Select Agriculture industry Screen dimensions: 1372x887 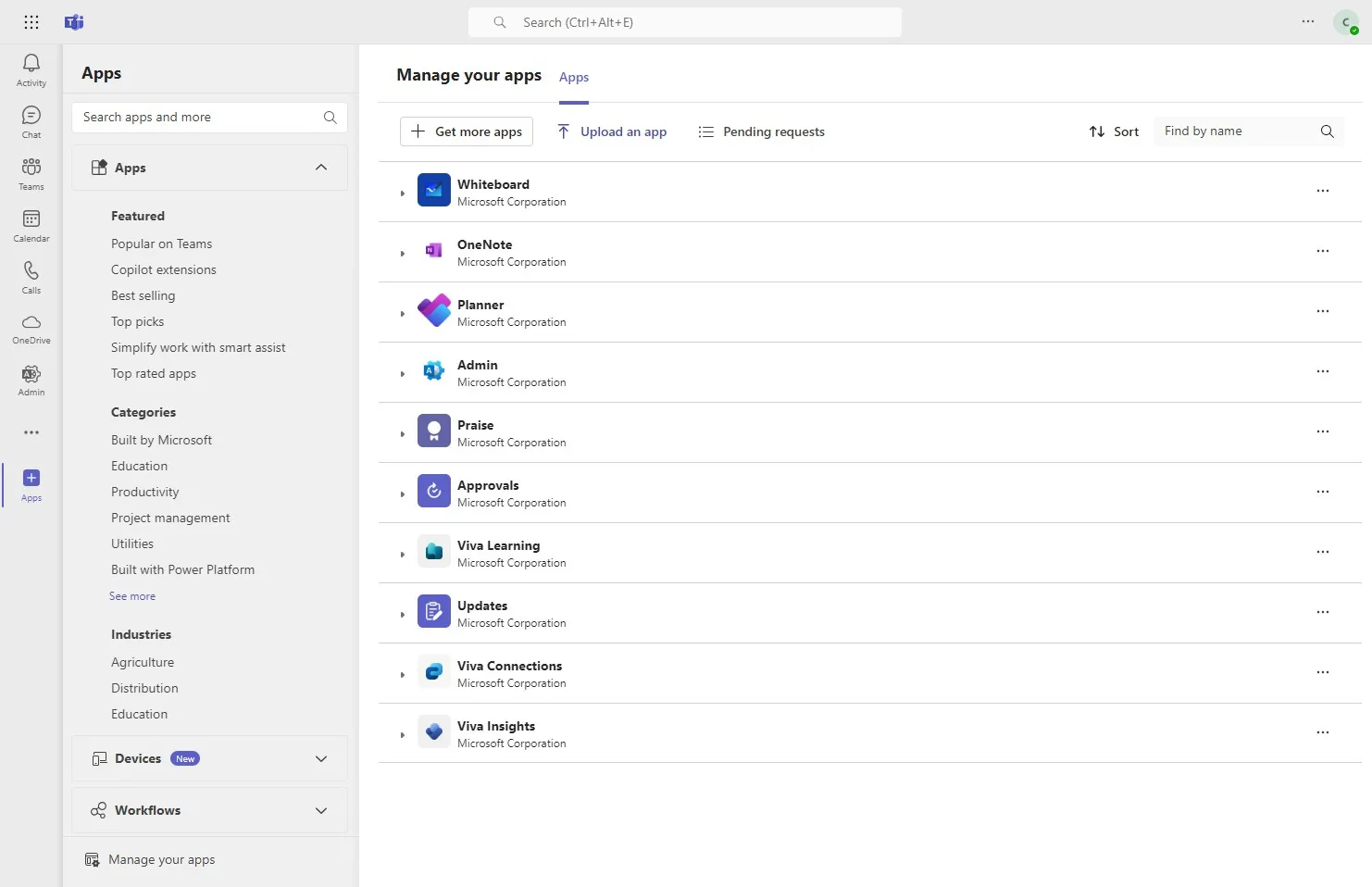[x=143, y=662]
